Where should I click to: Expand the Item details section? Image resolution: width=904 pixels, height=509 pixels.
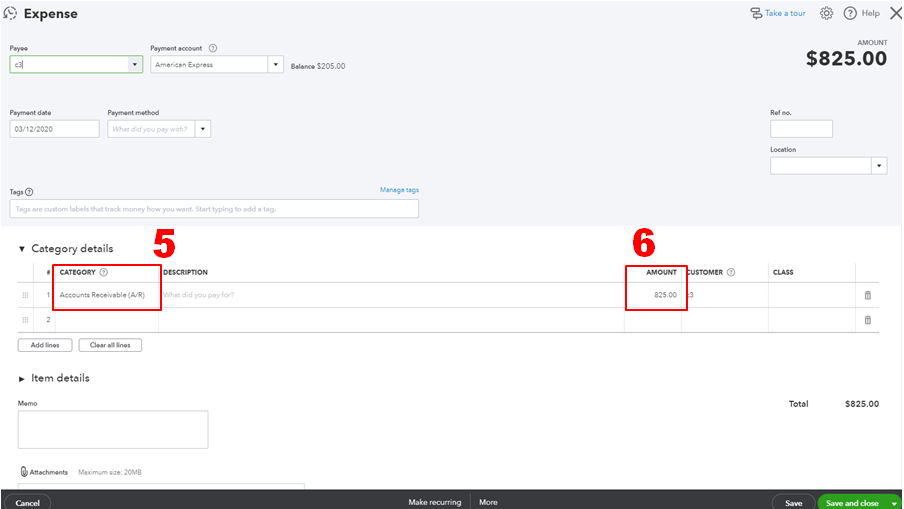pyautogui.click(x=22, y=379)
